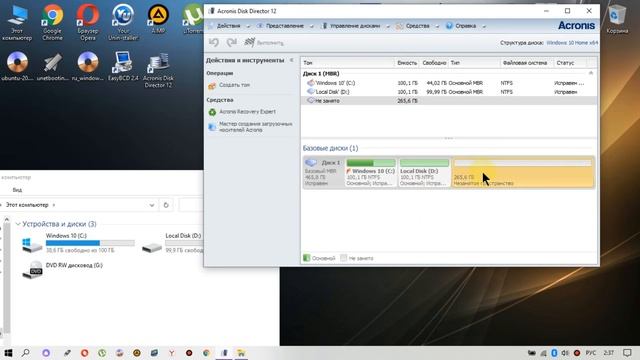Click the File Explorer taskbar icon
This screenshot has height=360, width=640.
(x=241, y=353)
